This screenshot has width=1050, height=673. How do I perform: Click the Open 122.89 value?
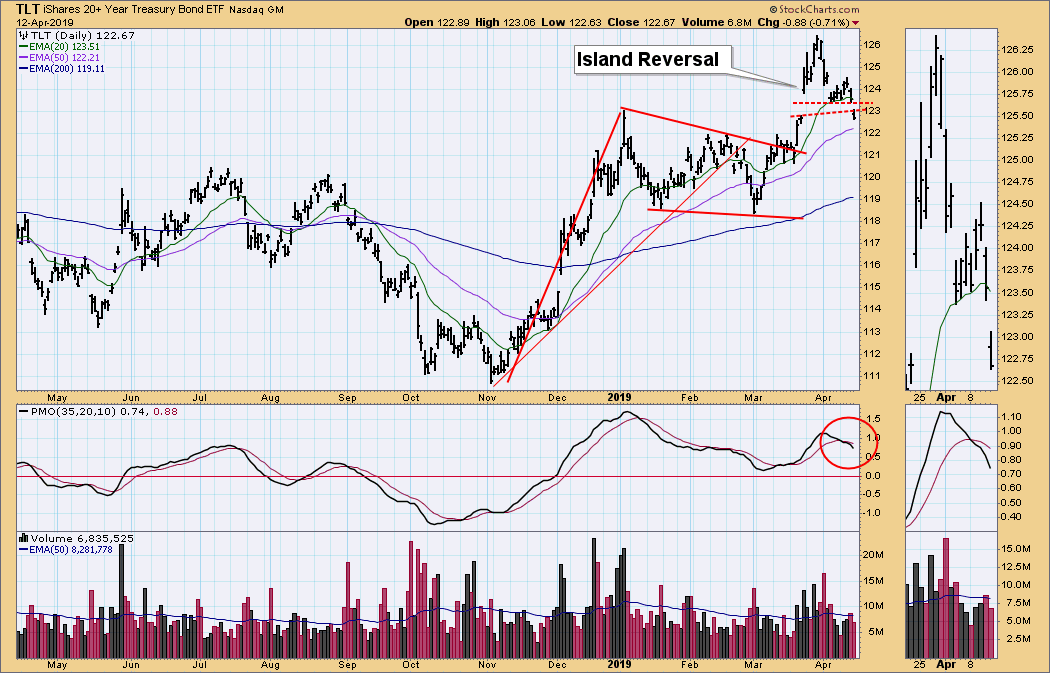pos(438,22)
